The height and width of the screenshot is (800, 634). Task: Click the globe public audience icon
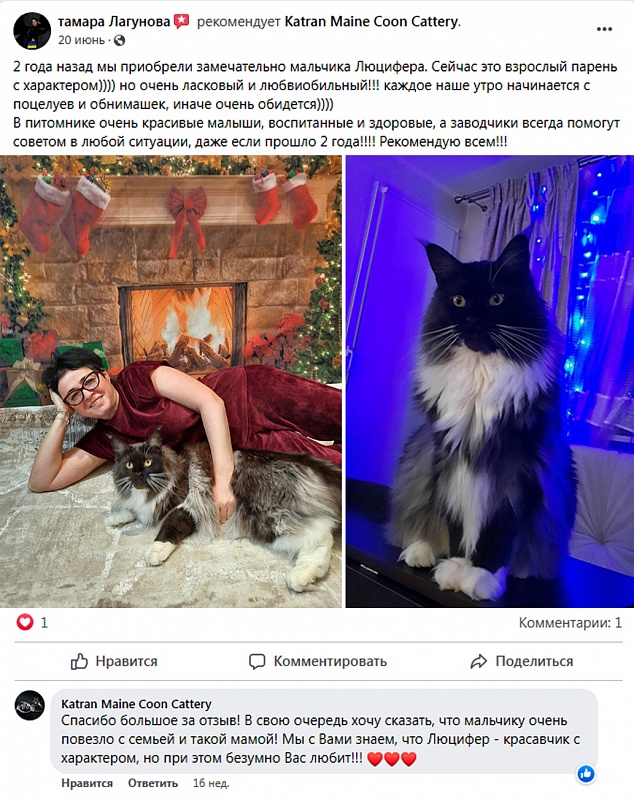point(119,40)
